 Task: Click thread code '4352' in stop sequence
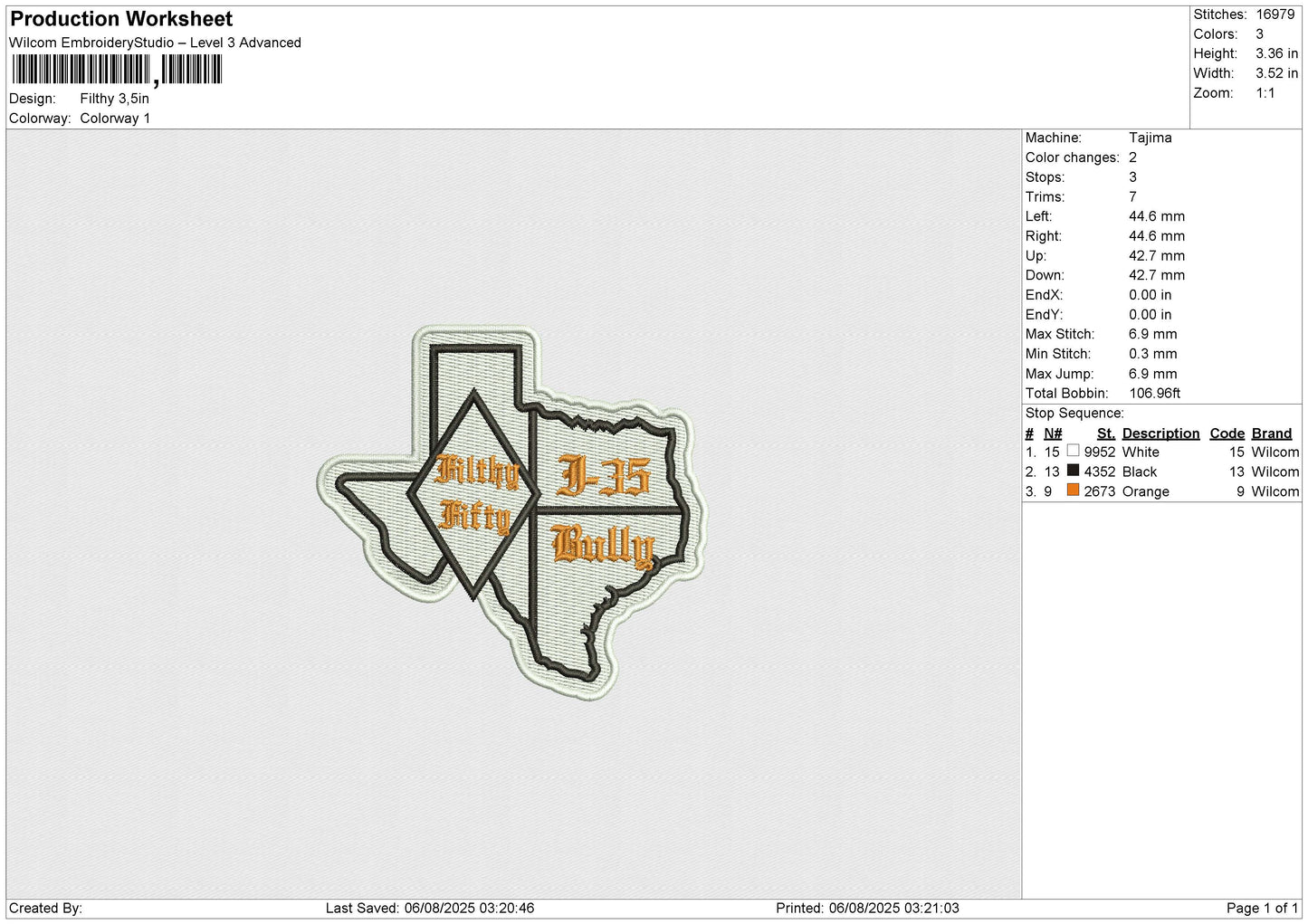1100,472
